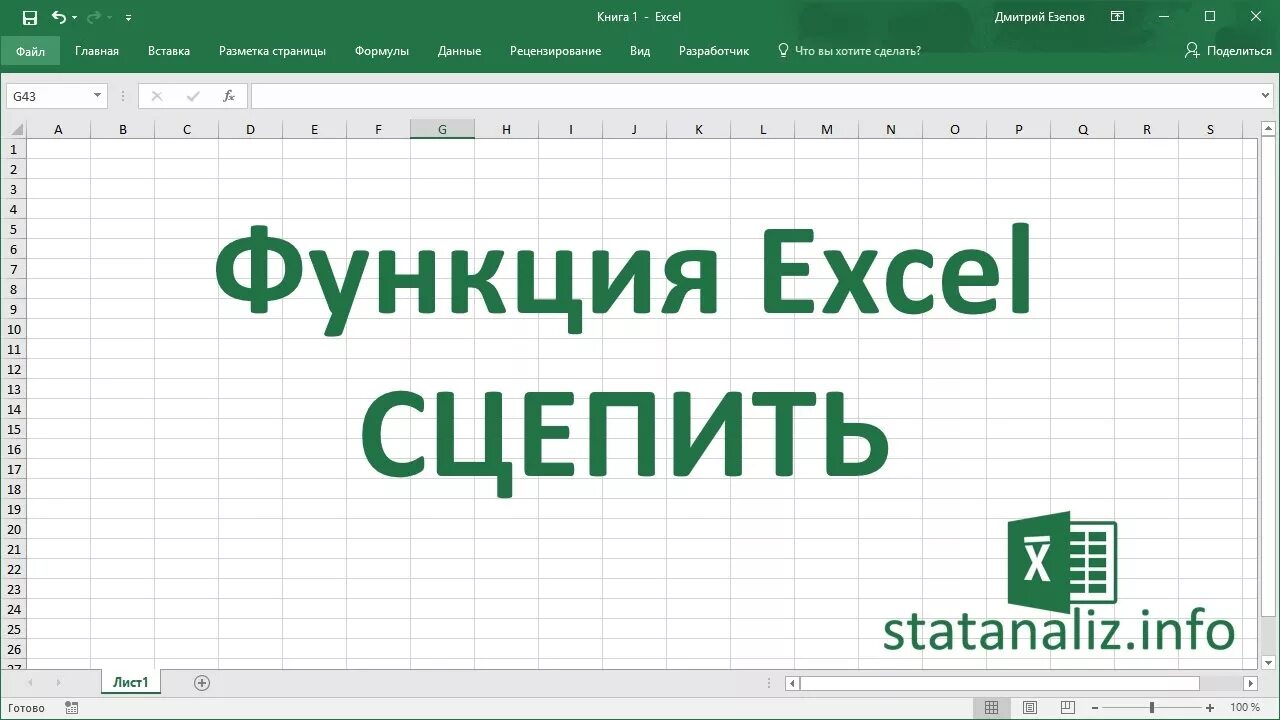Open the Разработчик tab
This screenshot has height=720, width=1280.
[714, 51]
